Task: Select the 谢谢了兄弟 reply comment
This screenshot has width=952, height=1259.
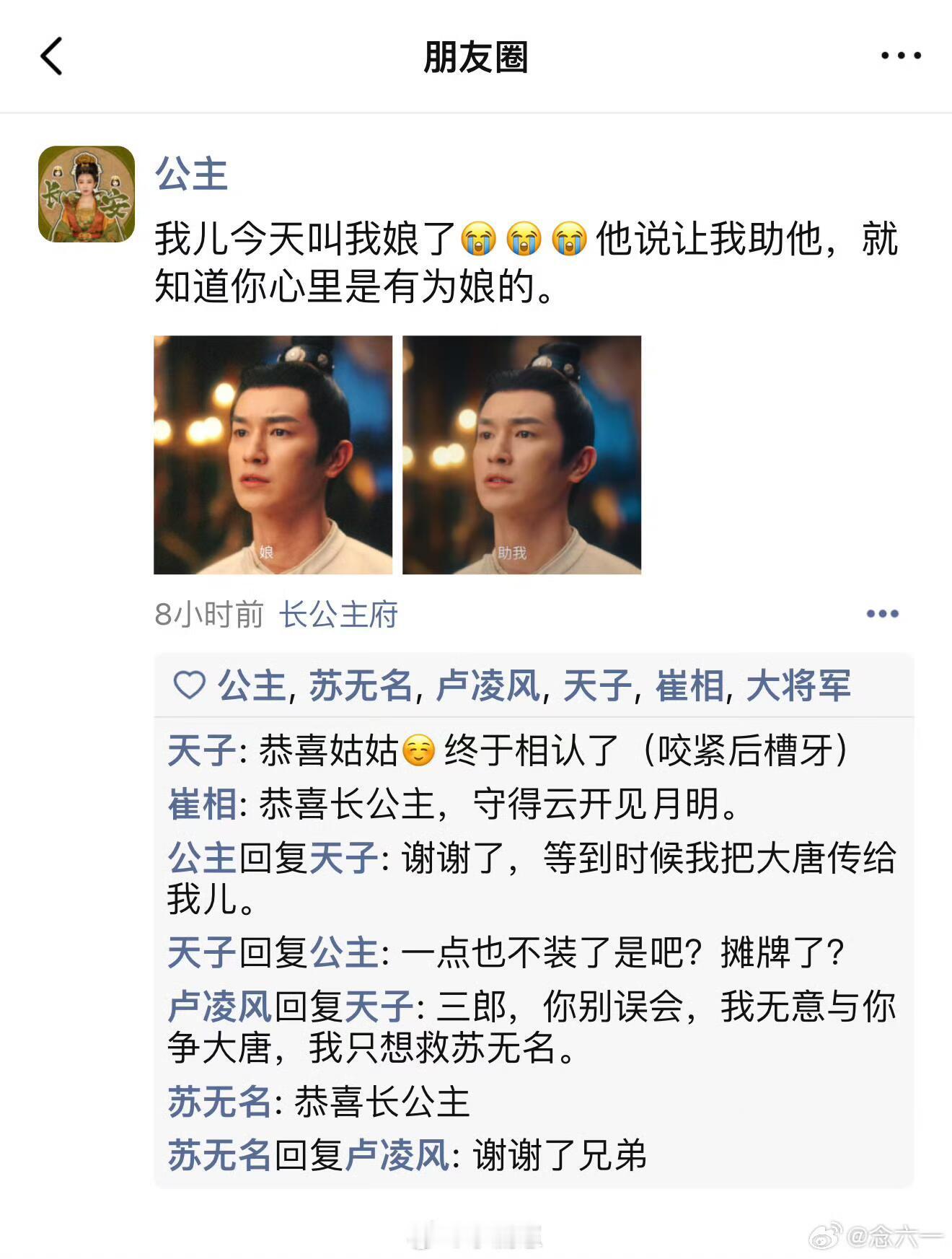Action: [407, 1155]
